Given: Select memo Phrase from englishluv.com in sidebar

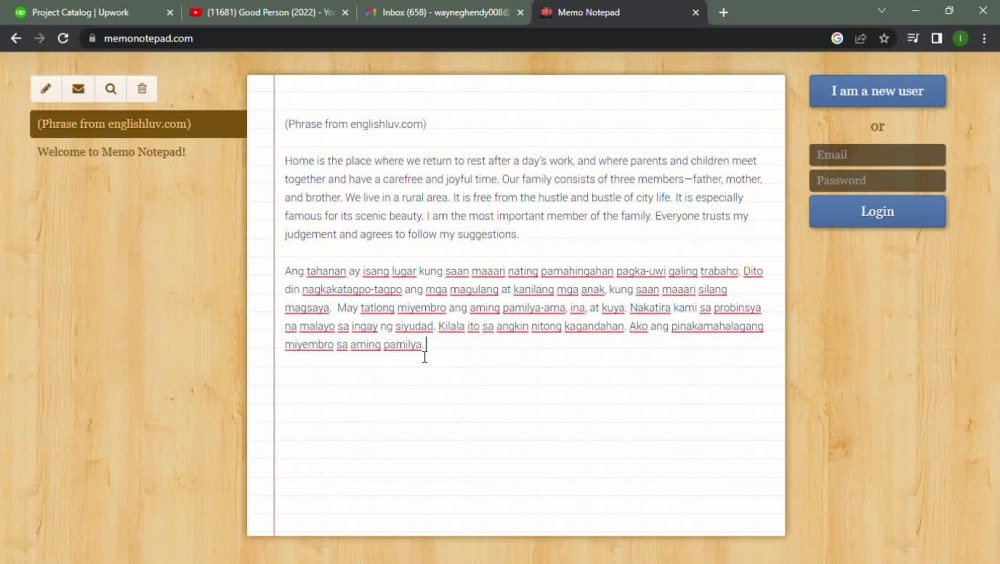Looking at the screenshot, I should (x=138, y=124).
